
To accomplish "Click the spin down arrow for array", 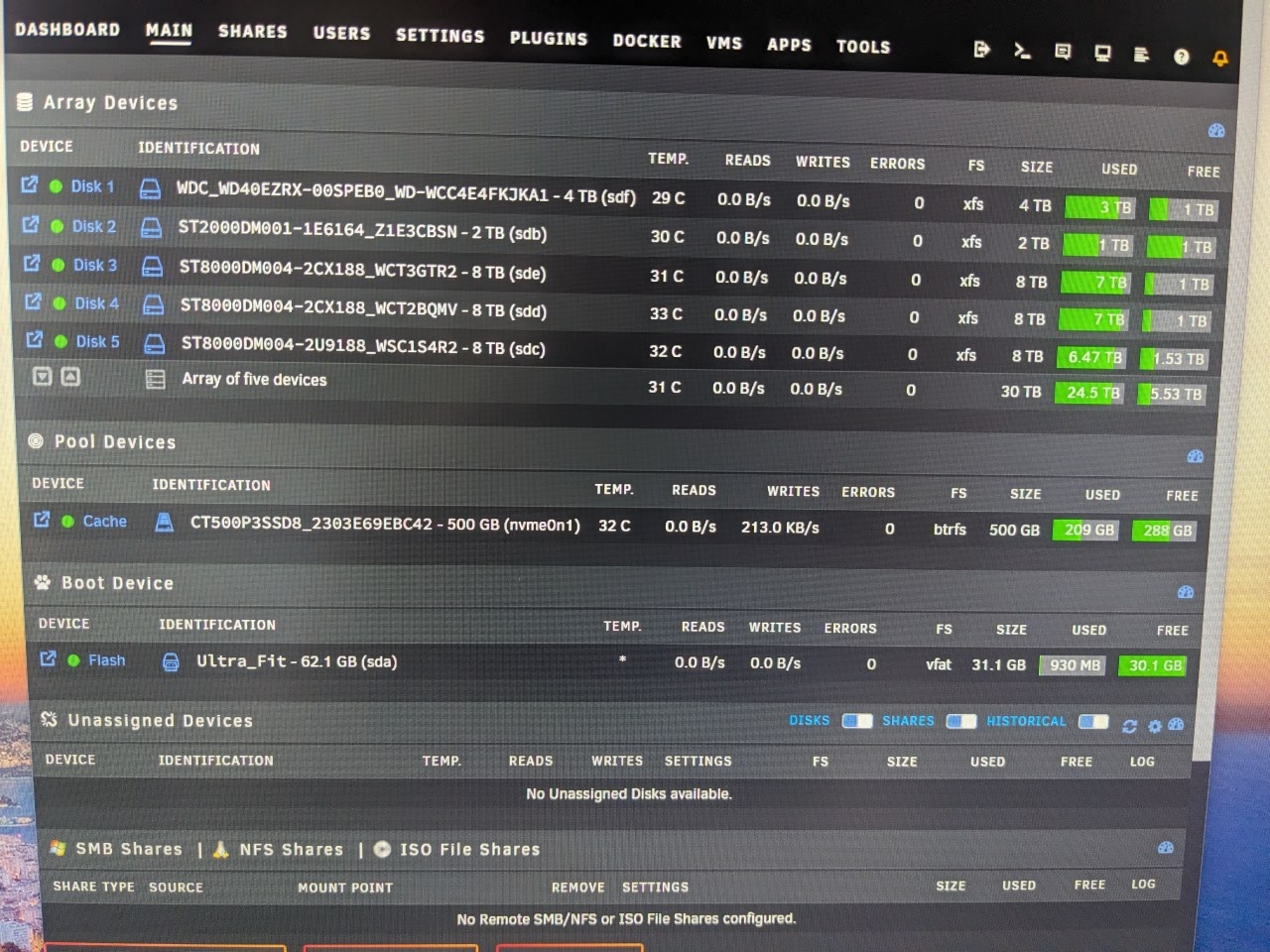I will [x=42, y=376].
